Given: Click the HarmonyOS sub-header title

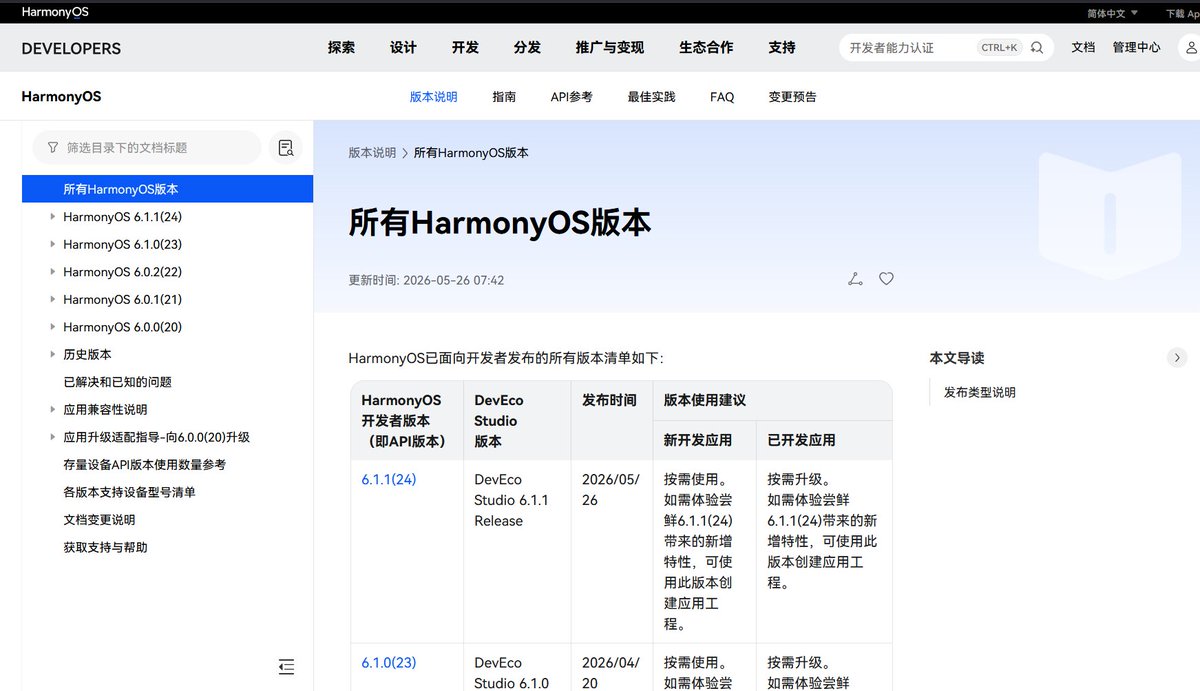Looking at the screenshot, I should coord(61,97).
